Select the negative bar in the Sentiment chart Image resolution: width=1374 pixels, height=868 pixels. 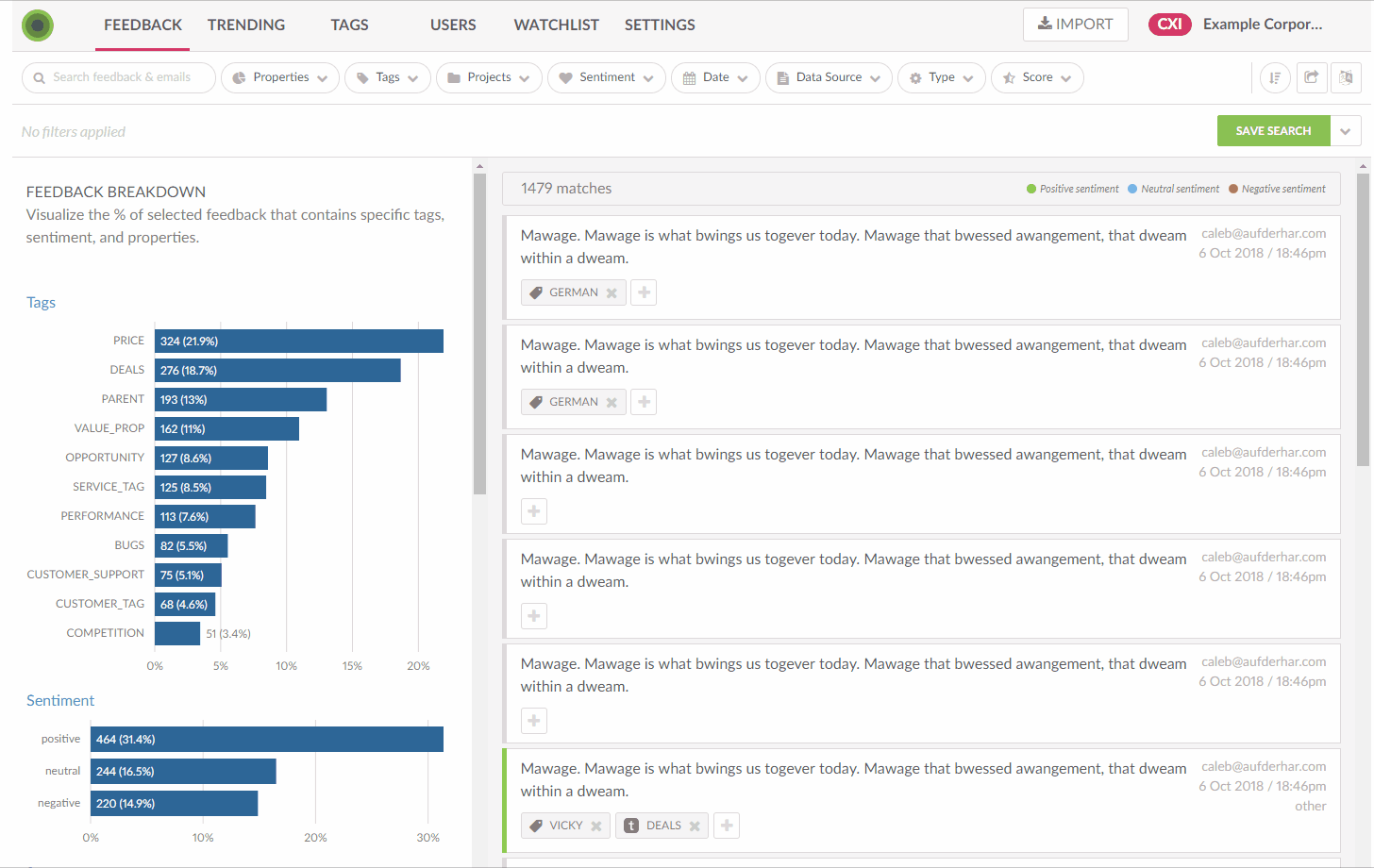pos(175,804)
